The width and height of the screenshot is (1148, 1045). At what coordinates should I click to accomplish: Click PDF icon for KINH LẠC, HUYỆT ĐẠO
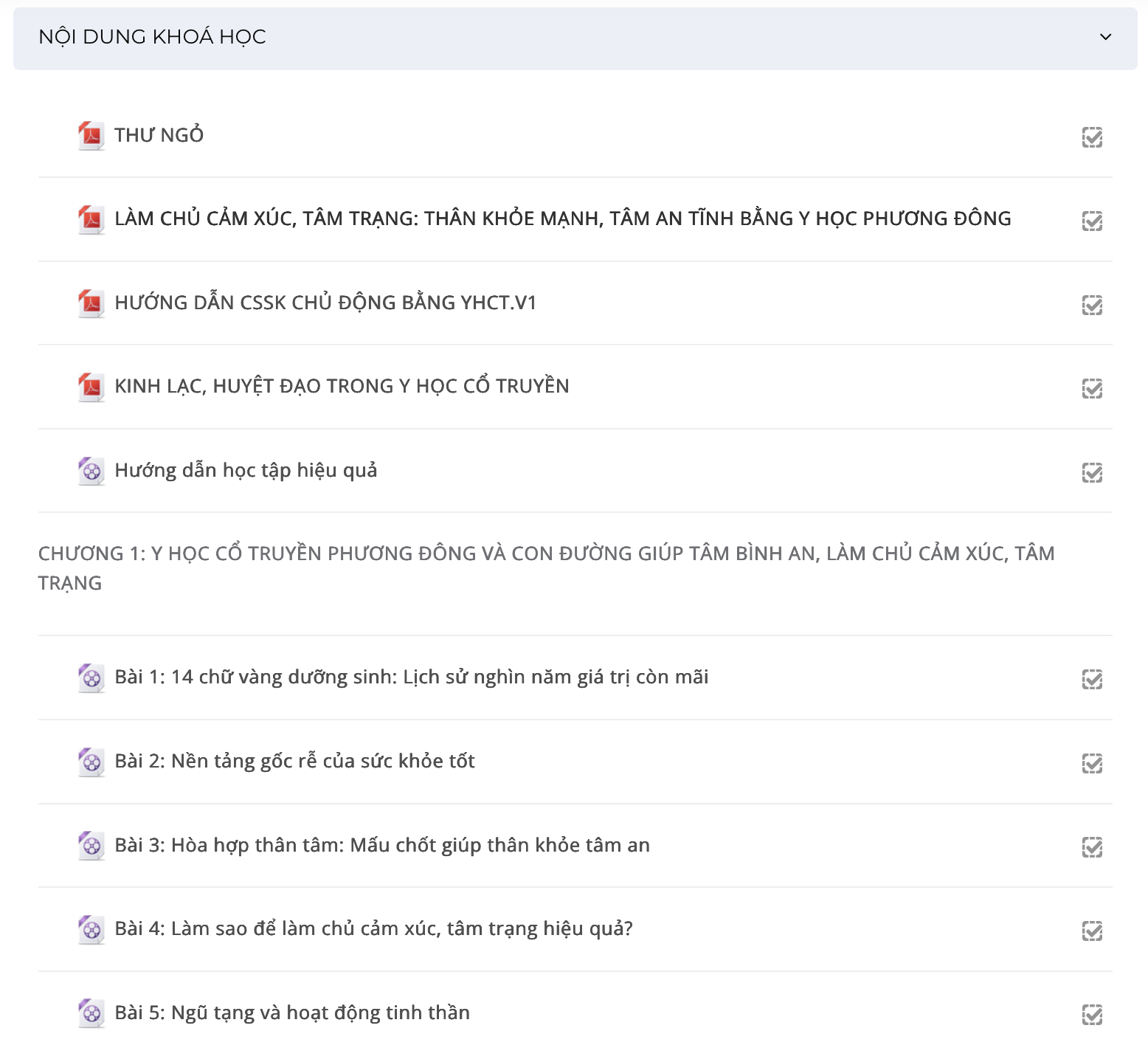(91, 387)
